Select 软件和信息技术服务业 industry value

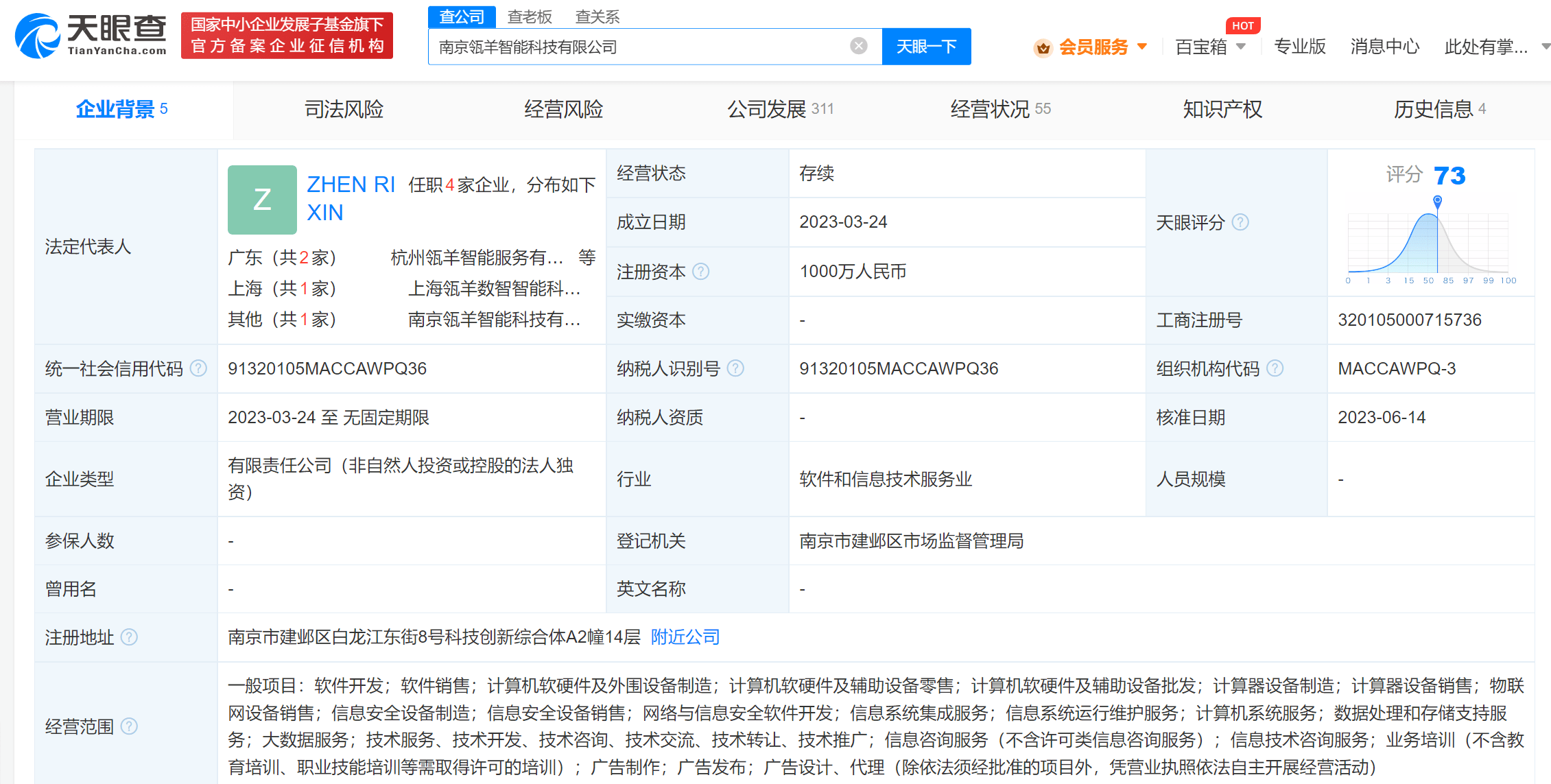pos(886,479)
